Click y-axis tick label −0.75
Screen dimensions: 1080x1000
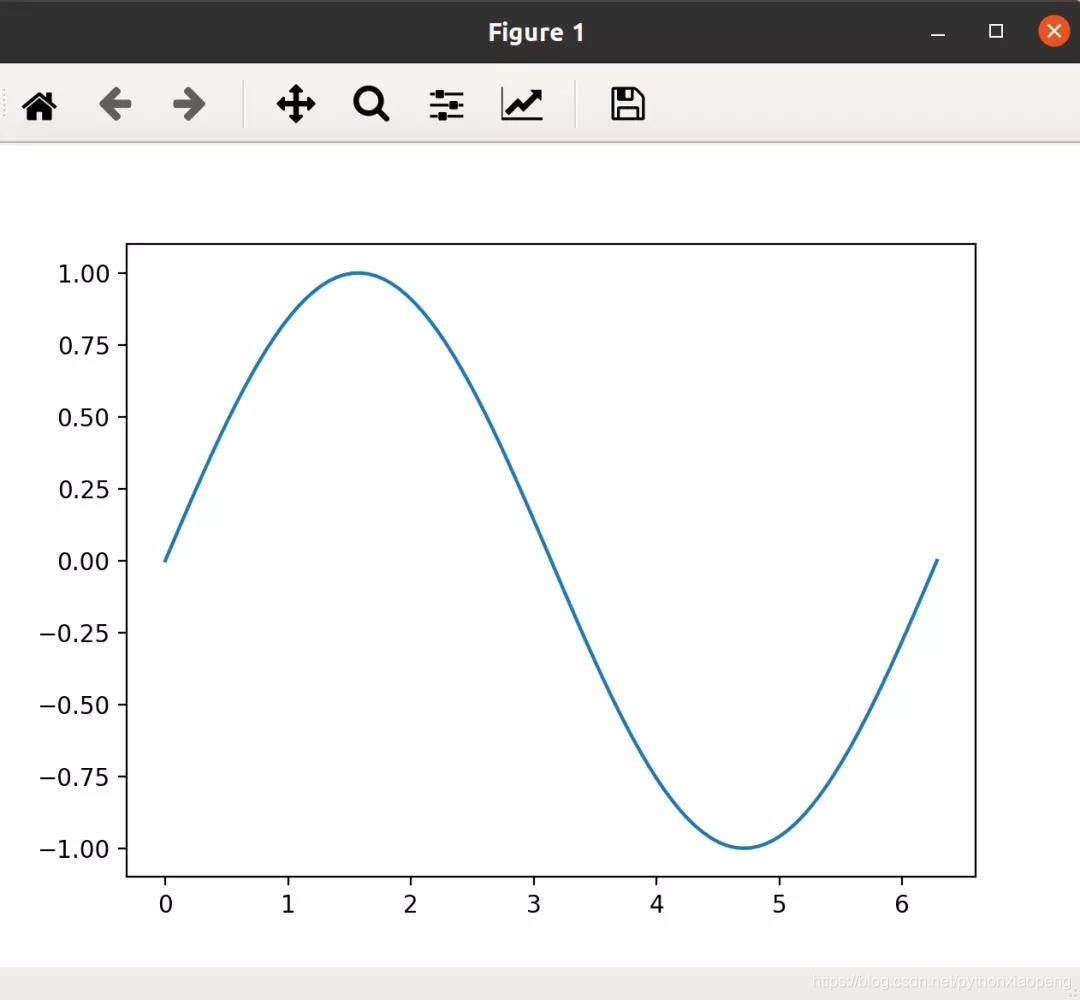(x=74, y=778)
